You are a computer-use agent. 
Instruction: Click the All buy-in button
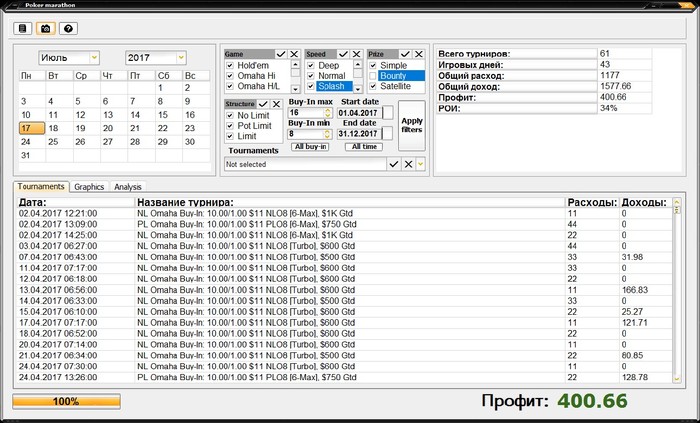(x=310, y=147)
